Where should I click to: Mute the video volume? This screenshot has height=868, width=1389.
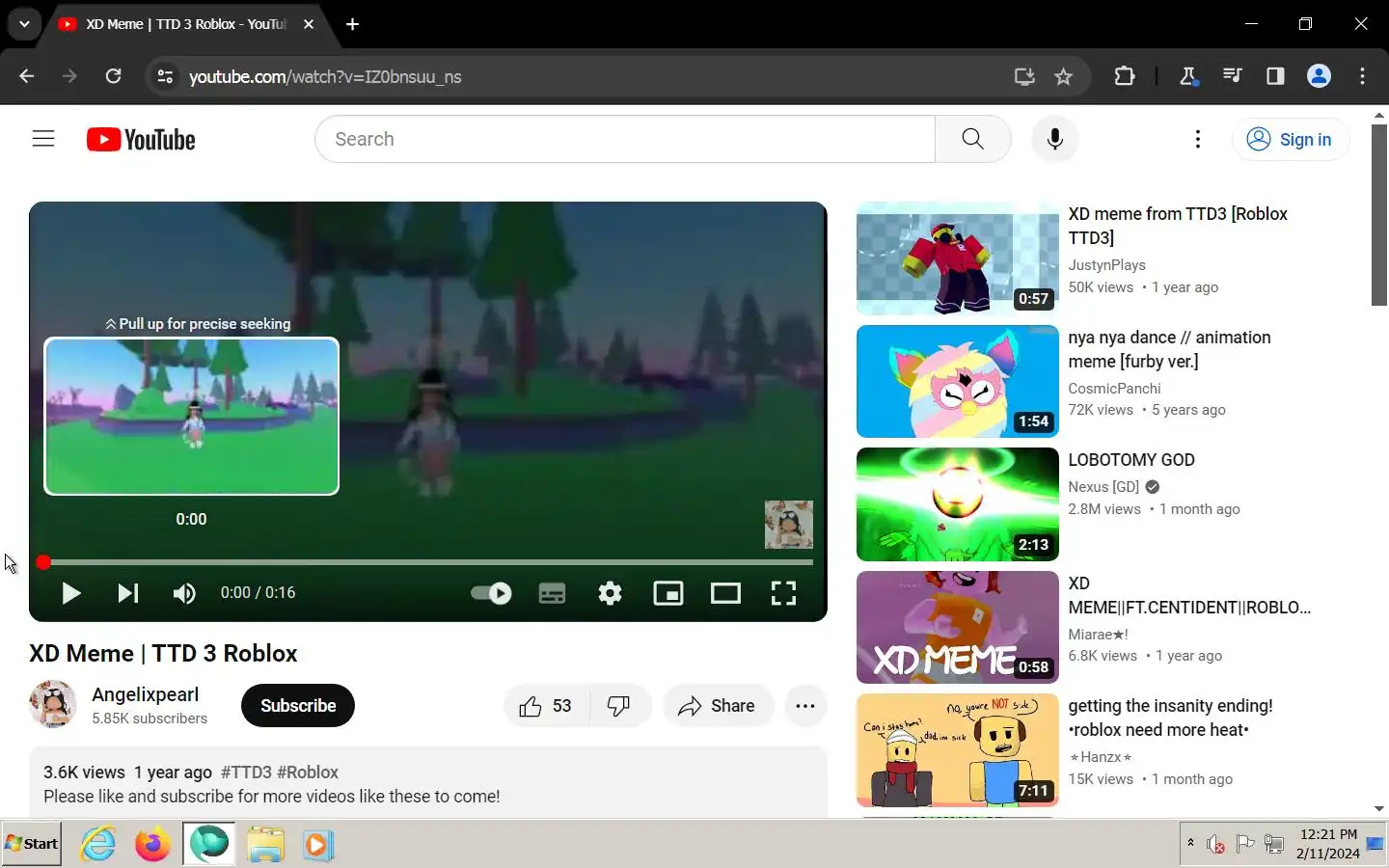coord(183,592)
